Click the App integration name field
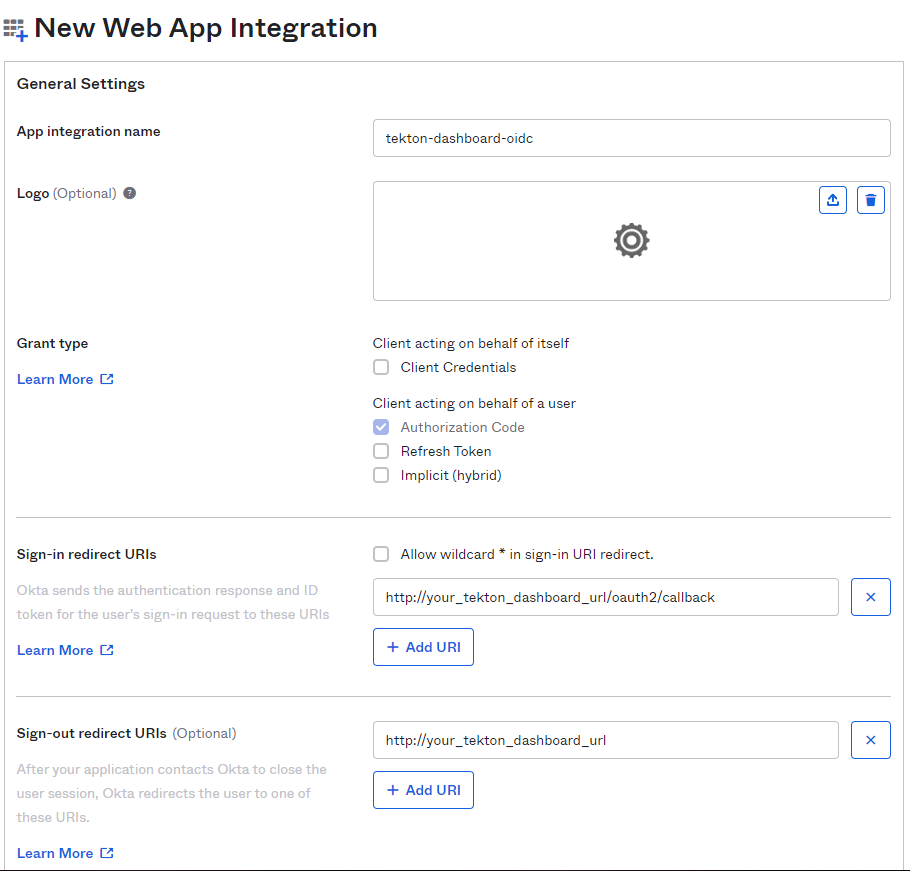This screenshot has width=910, height=871. click(x=631, y=138)
